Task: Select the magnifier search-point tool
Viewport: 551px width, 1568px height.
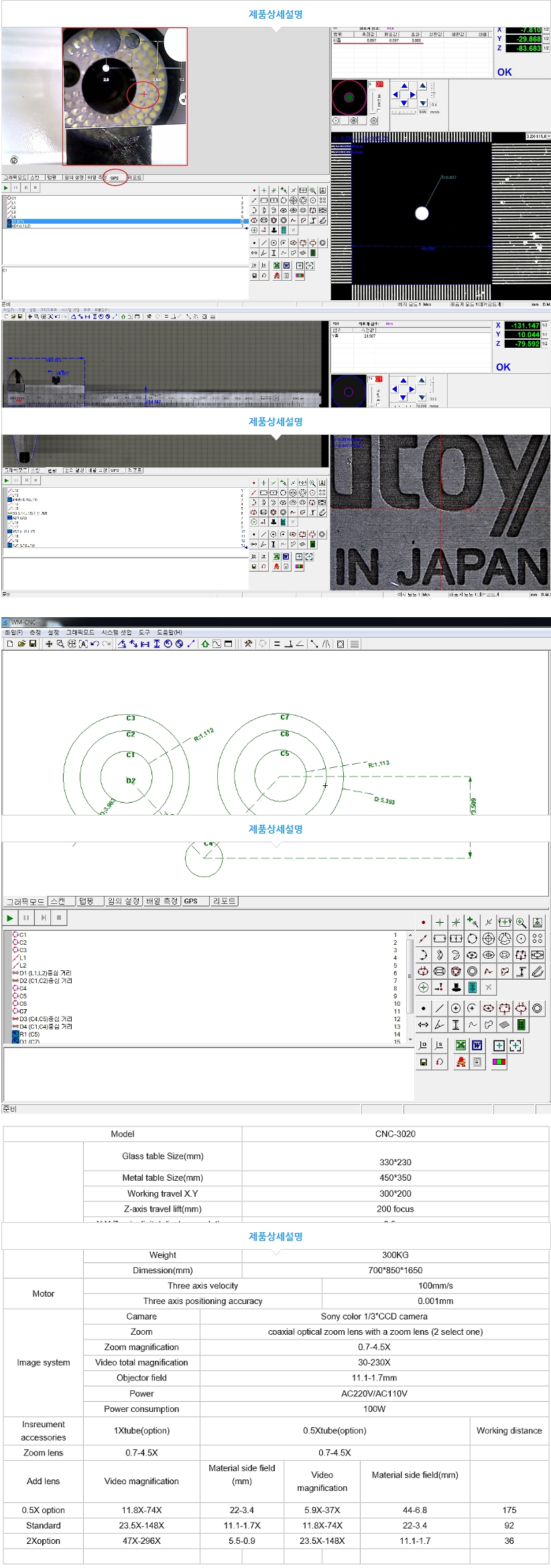Action: click(x=521, y=922)
